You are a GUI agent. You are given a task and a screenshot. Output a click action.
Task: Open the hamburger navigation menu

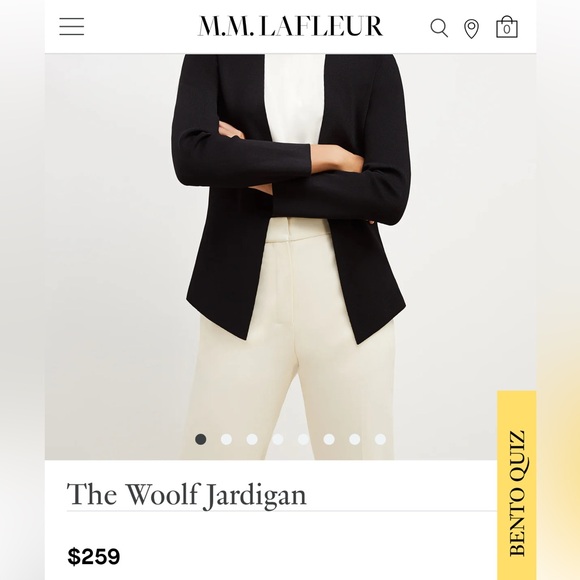click(72, 27)
